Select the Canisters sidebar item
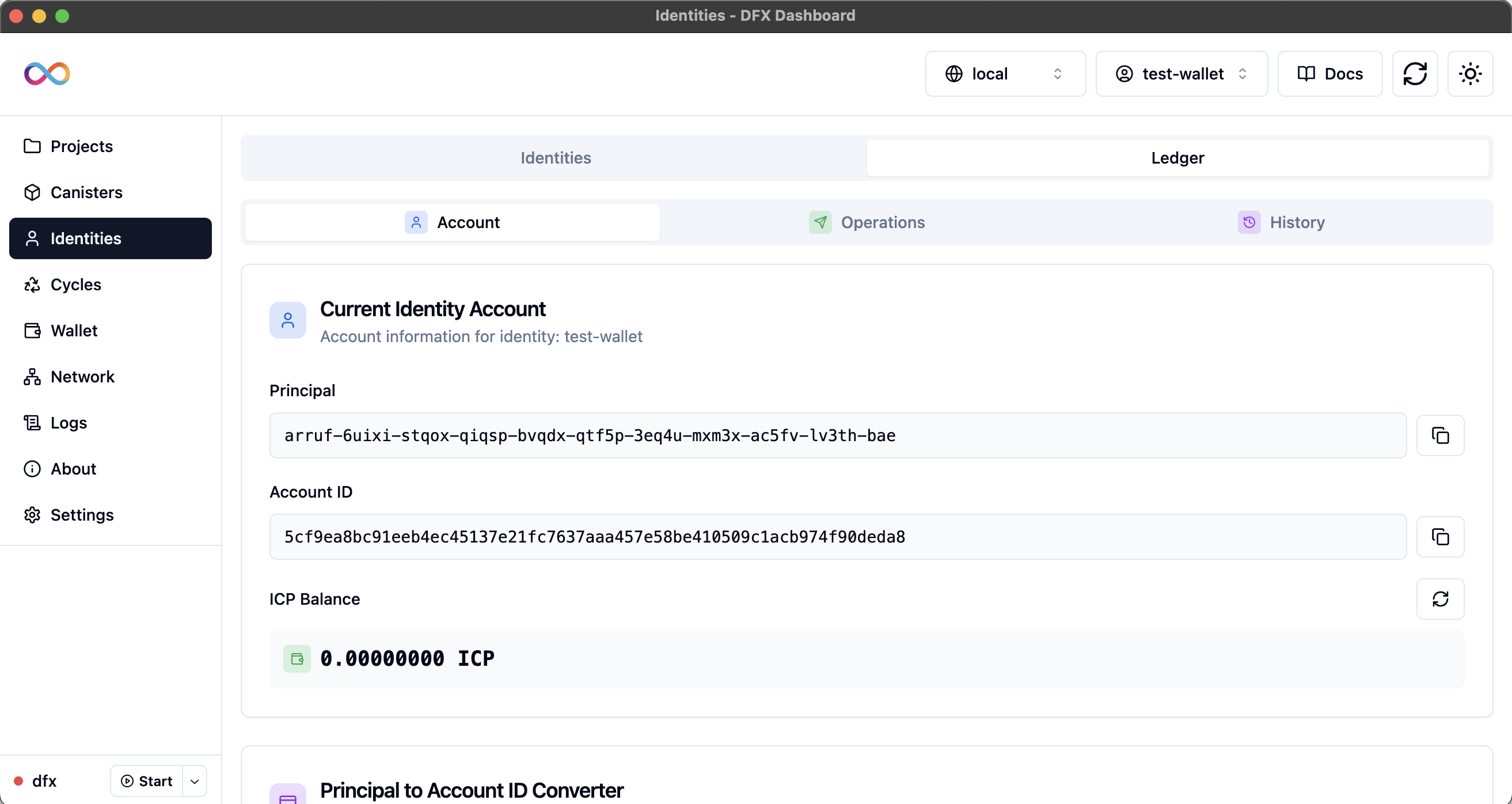The image size is (1512, 804). pos(86,192)
